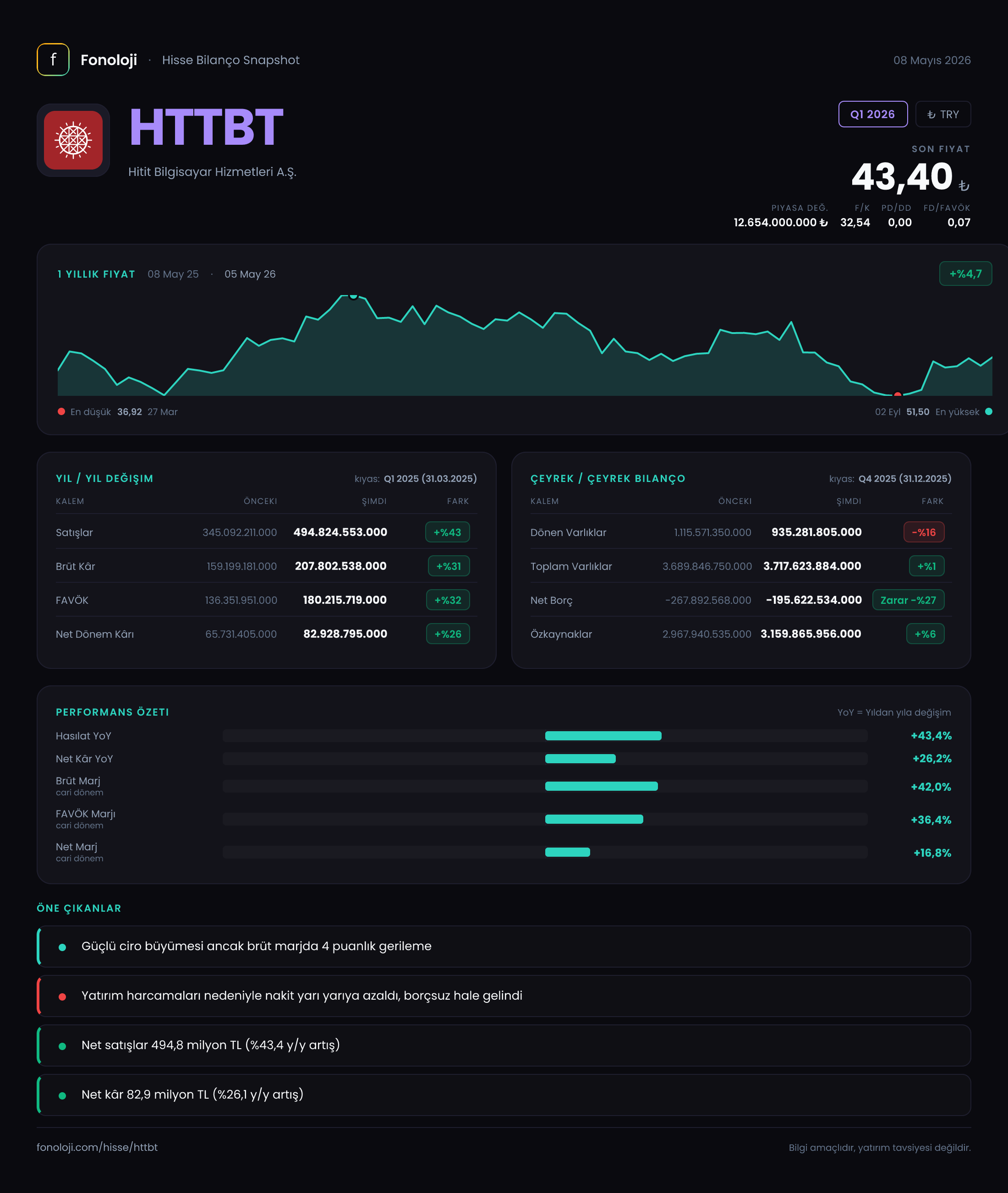Click the PD/DD value 0,00
The image size is (1008, 1193).
(899, 222)
